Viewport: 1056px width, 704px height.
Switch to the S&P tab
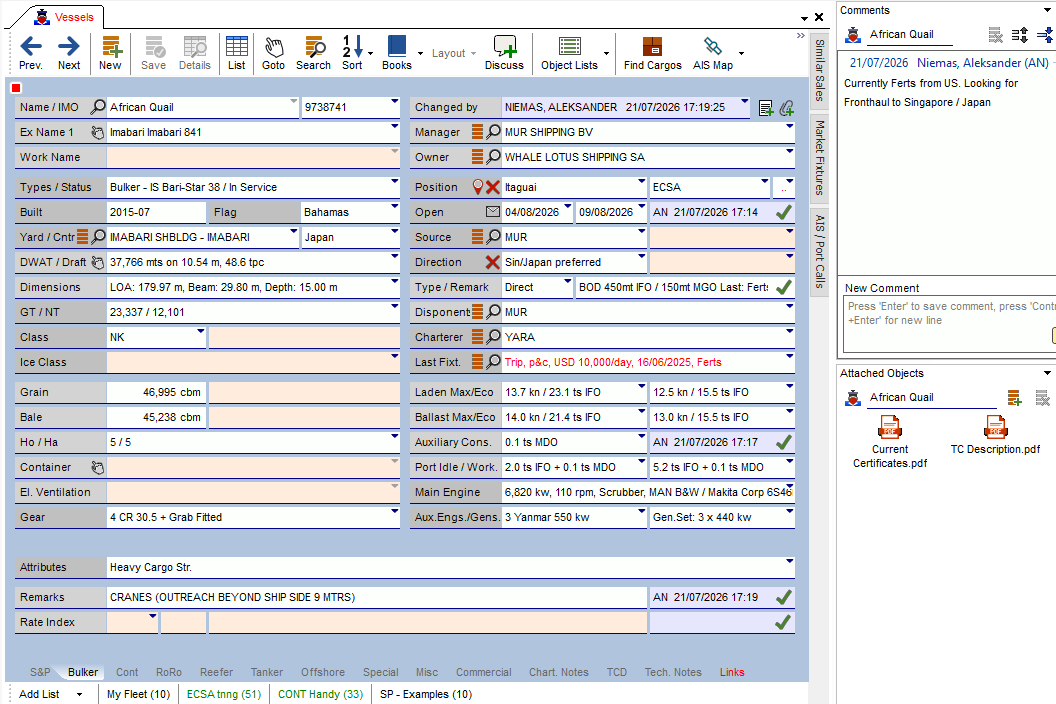coord(40,672)
